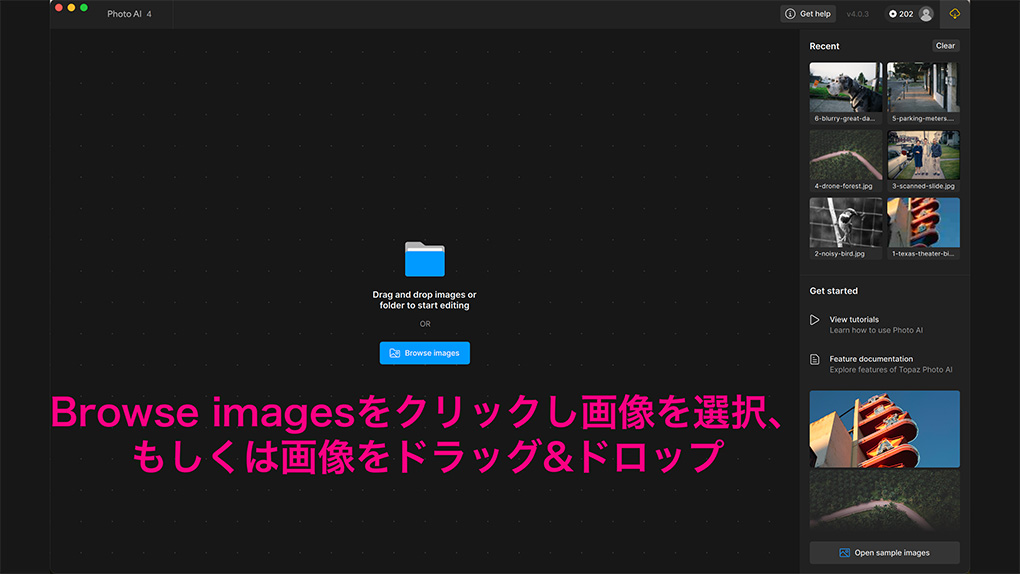Click the info icon in Get help
1020x574 pixels.
pos(790,14)
